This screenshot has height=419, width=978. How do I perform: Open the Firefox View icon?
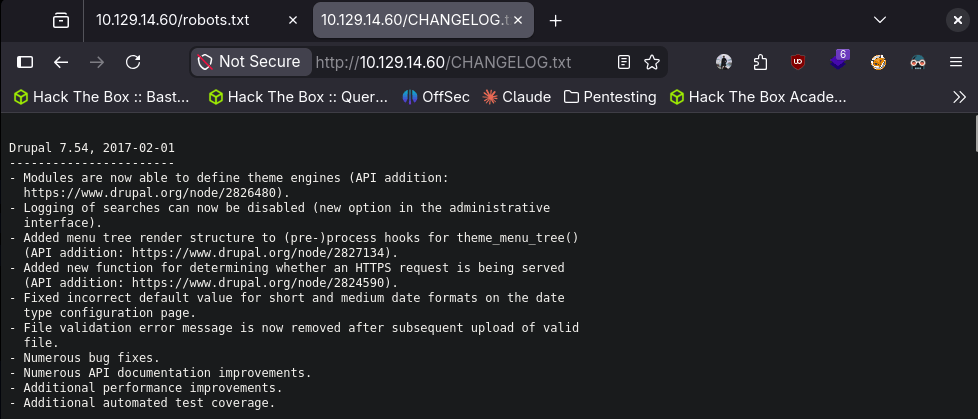pyautogui.click(x=61, y=20)
